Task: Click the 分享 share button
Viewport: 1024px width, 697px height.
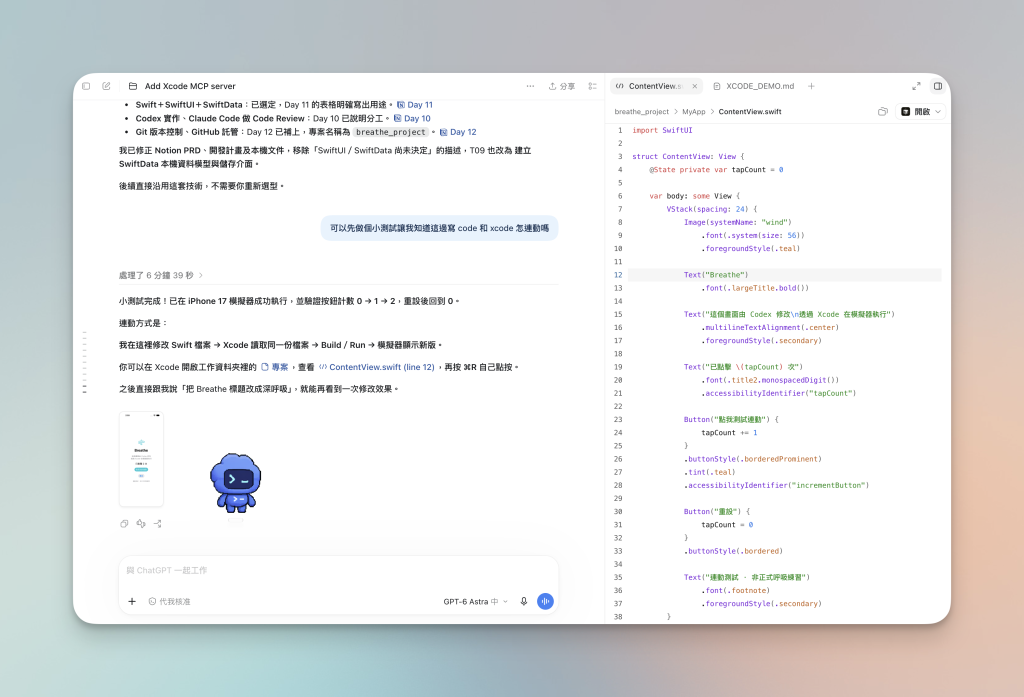Action: (562, 86)
